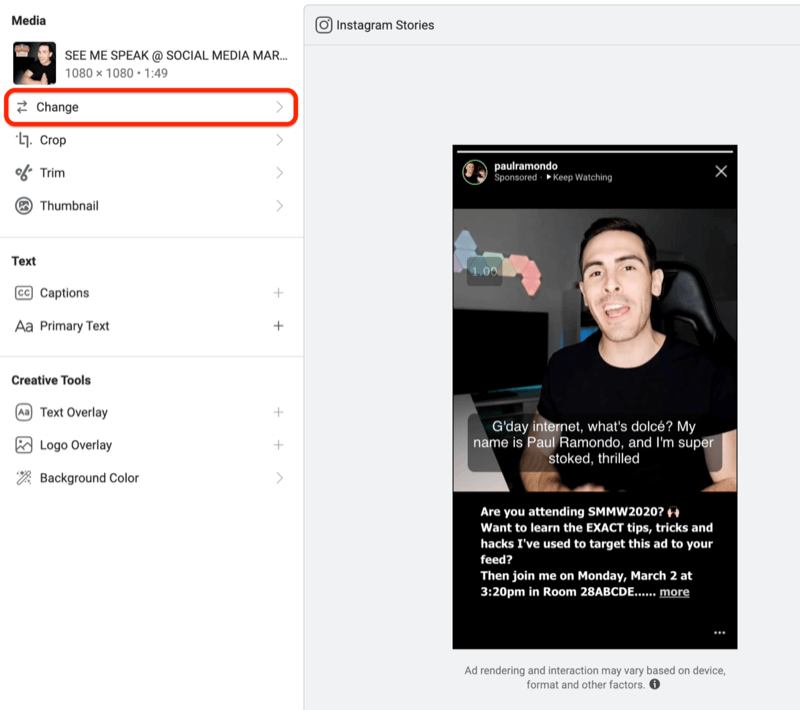Viewport: 800px width, 710px height.
Task: Click the Instagram Stories logo icon
Action: click(x=324, y=25)
